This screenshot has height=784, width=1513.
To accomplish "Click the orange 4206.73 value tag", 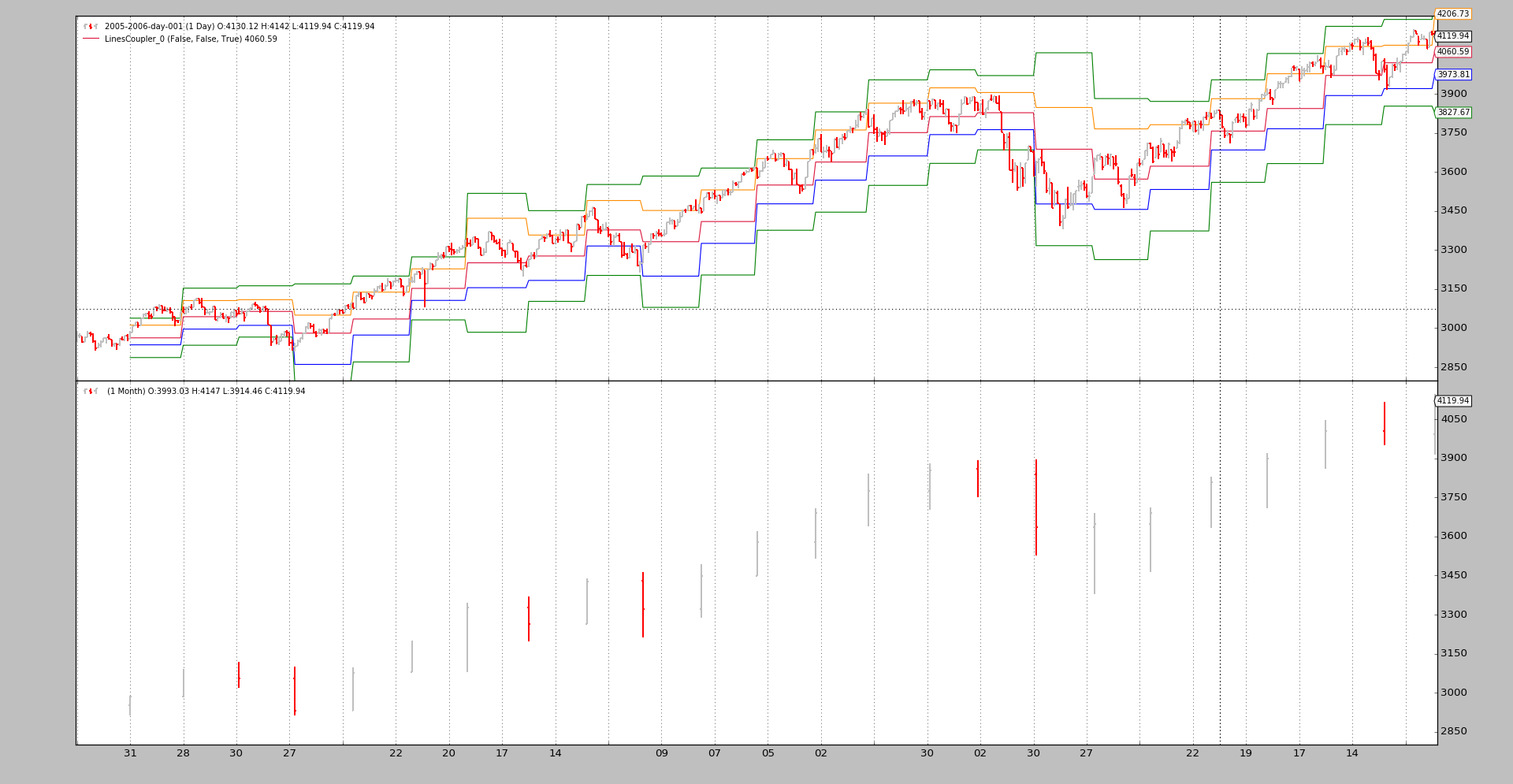I will point(1452,14).
